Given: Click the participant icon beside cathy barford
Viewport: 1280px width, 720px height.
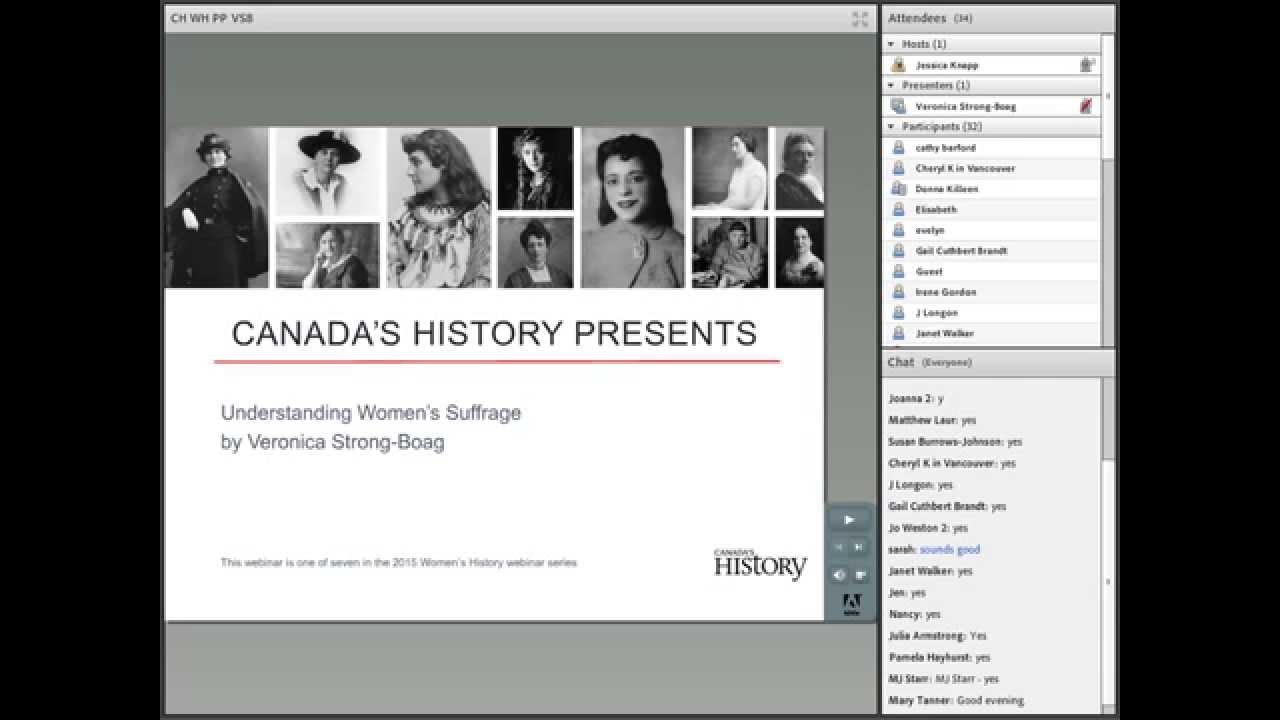Looking at the screenshot, I should (898, 147).
